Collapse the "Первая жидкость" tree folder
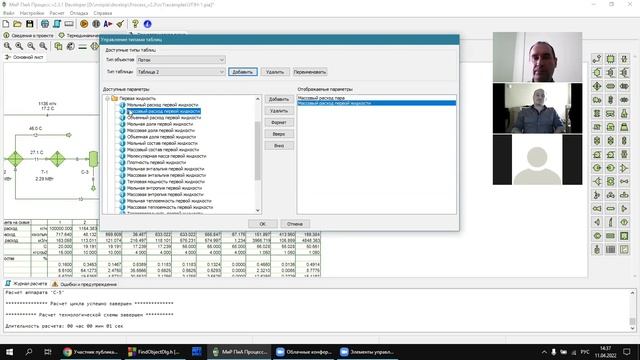 coord(107,98)
